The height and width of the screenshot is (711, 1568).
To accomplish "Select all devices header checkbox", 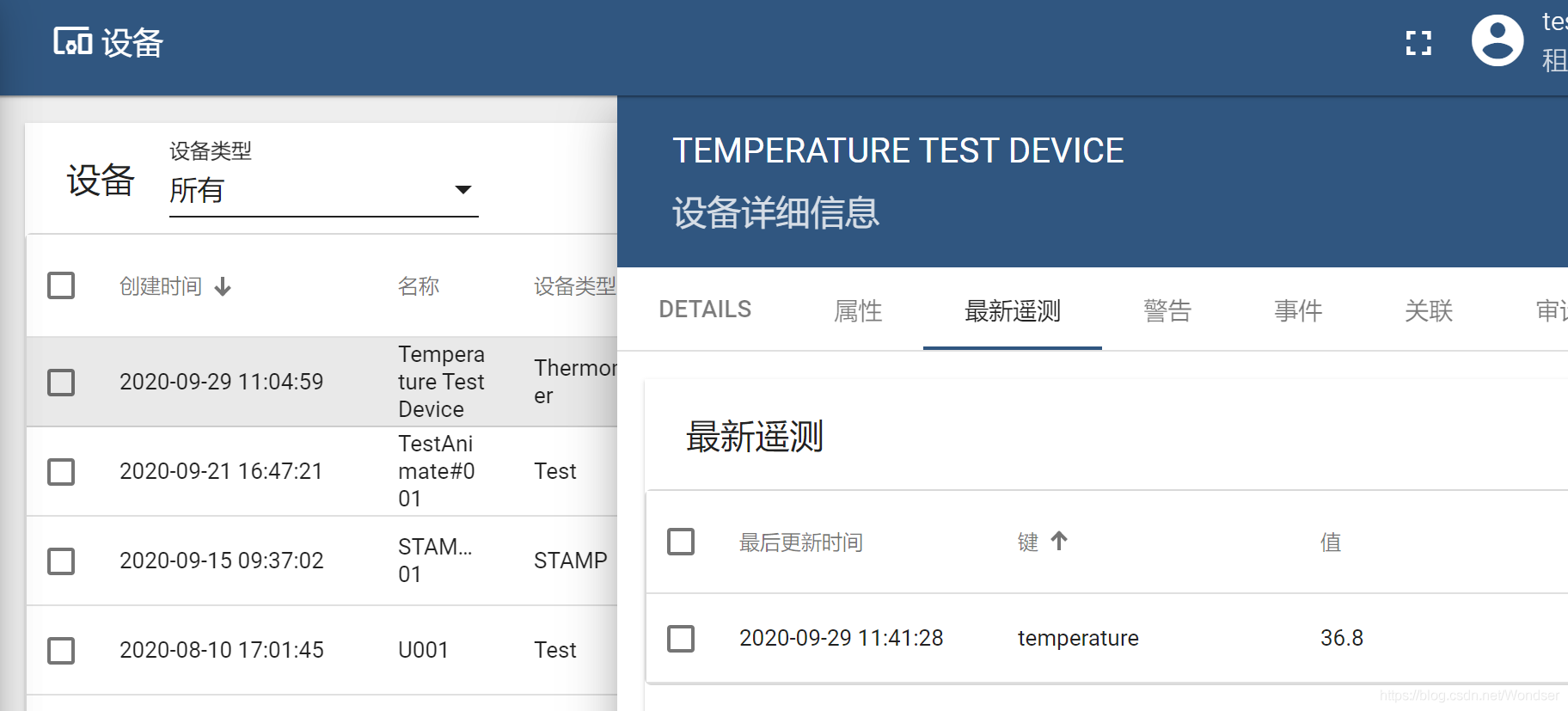I will click(x=61, y=285).
